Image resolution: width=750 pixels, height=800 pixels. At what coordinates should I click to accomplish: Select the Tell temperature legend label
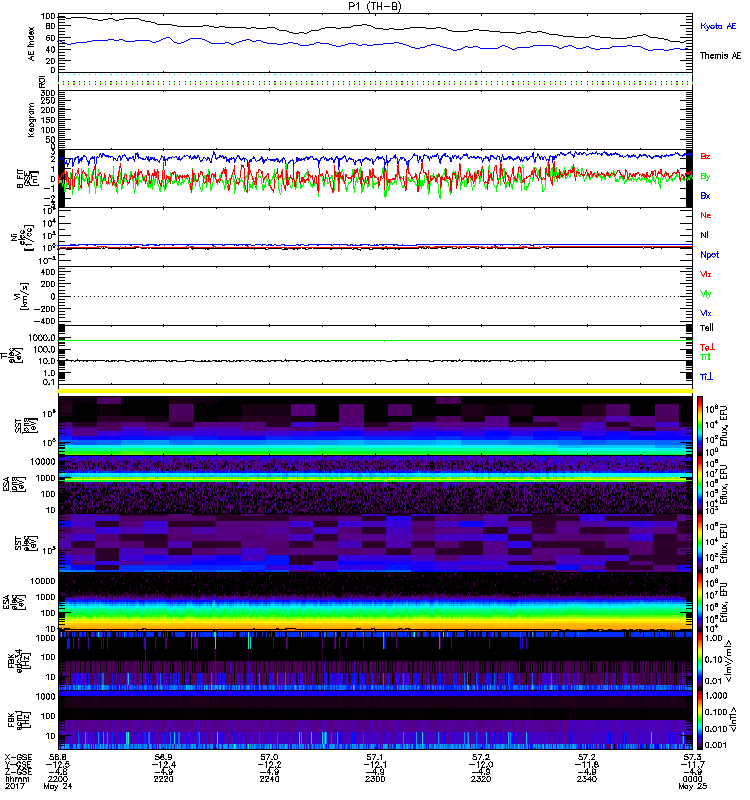pos(707,327)
